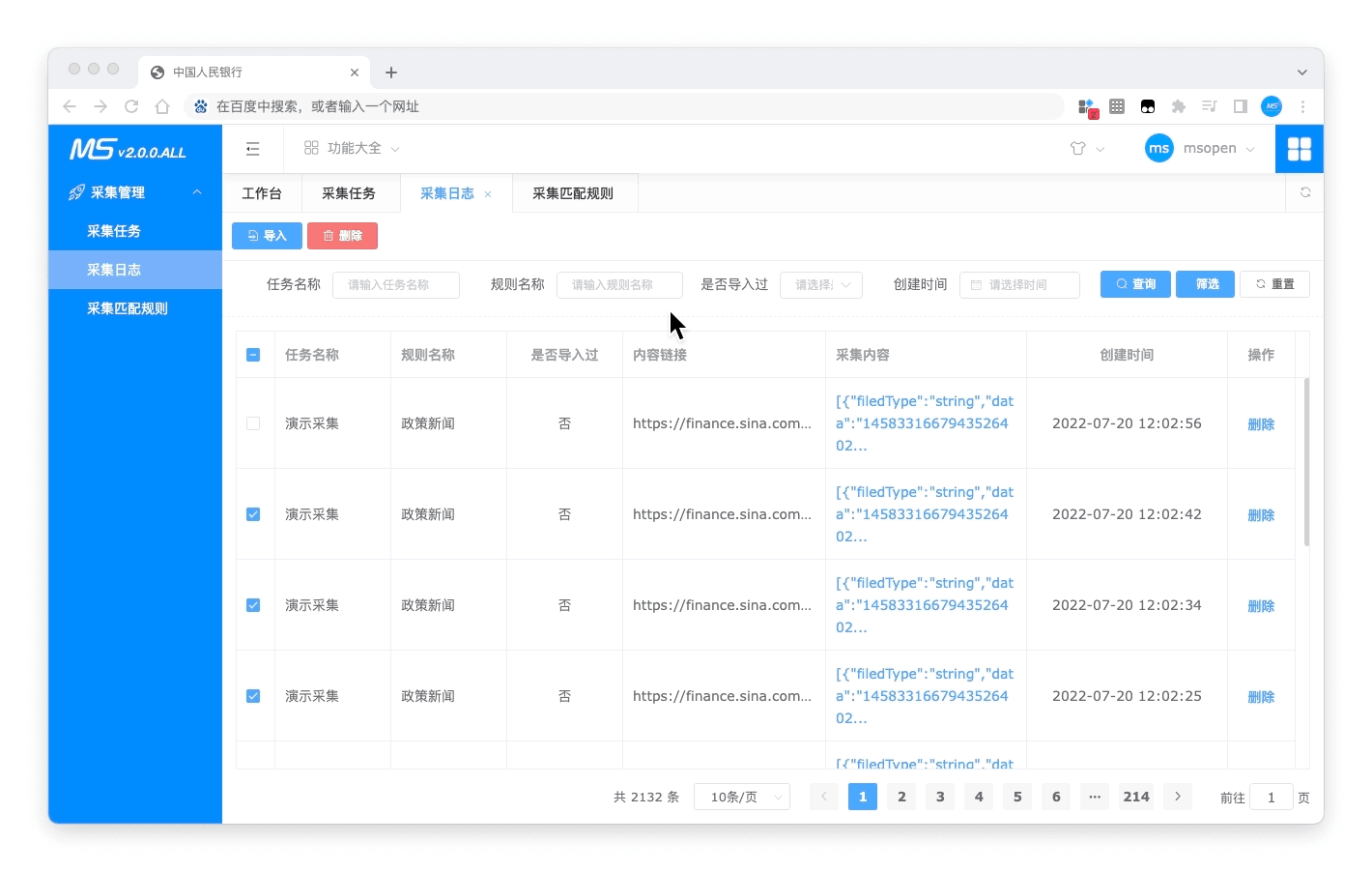Open the browser extensions puzzle icon
1372x872 pixels.
click(x=1178, y=106)
